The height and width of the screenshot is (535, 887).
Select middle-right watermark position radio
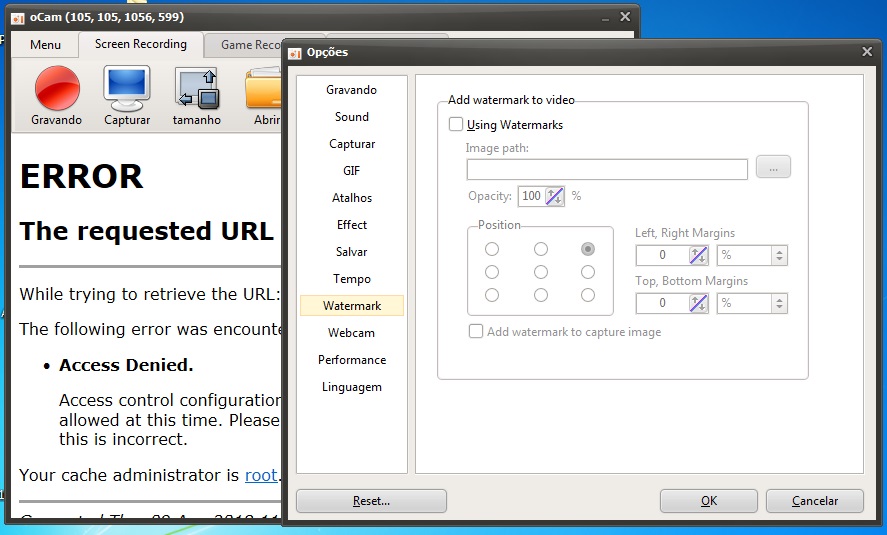pyautogui.click(x=588, y=272)
